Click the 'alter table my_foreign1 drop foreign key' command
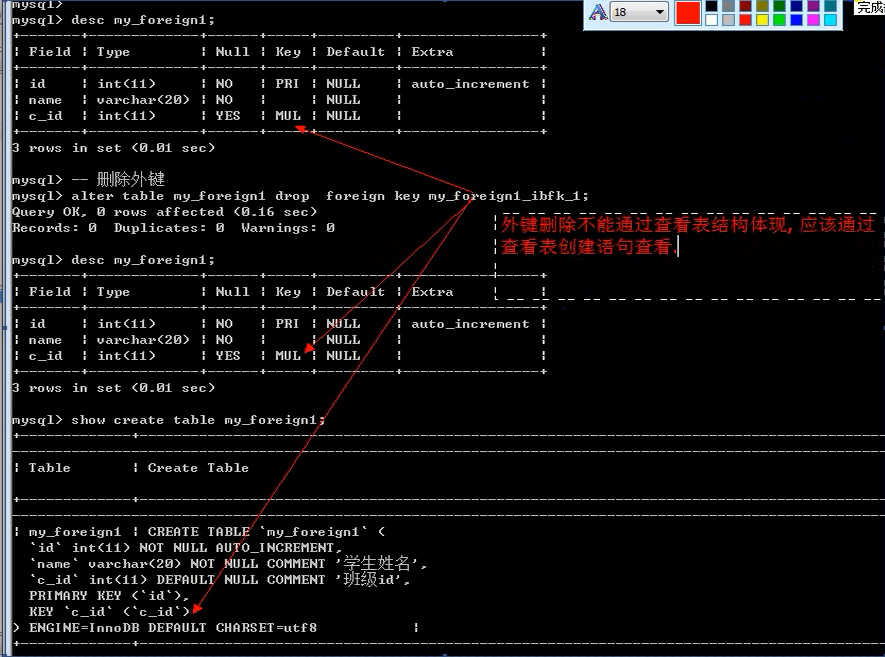885x657 pixels. [330, 196]
